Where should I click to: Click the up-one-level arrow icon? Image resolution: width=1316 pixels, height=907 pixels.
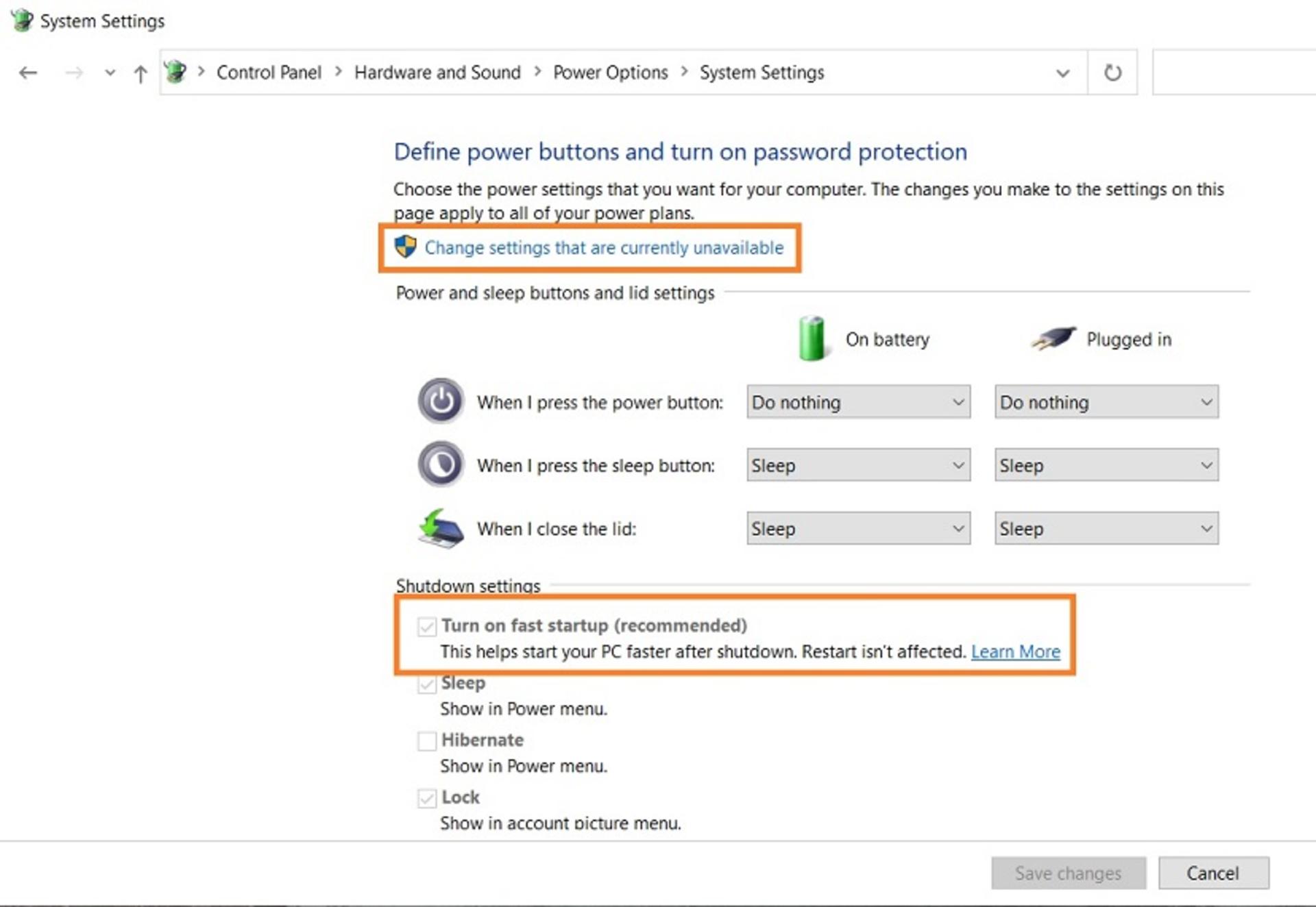click(x=141, y=73)
